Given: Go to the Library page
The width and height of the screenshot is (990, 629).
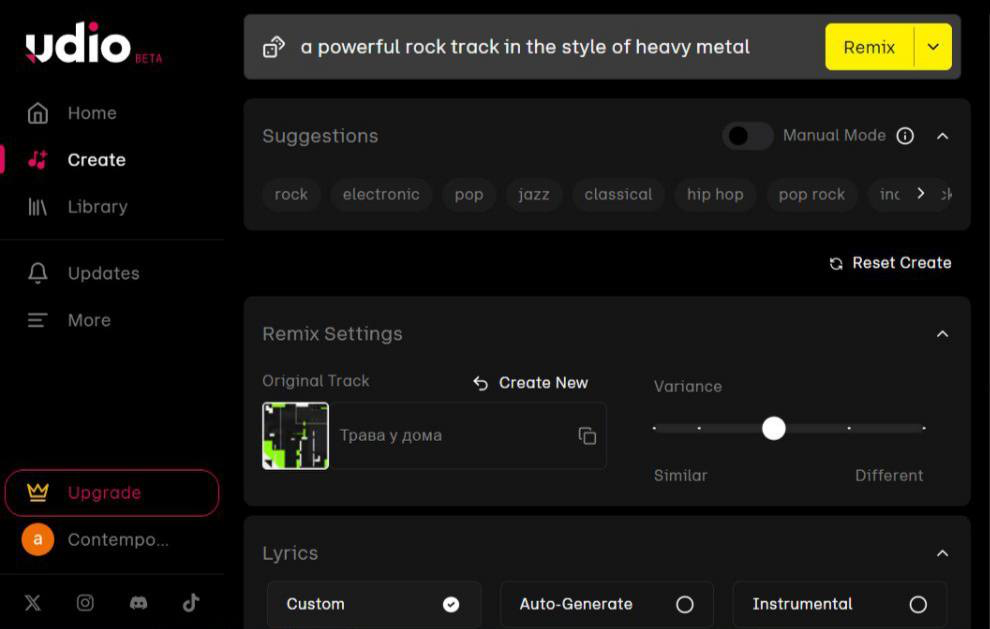Looking at the screenshot, I should pyautogui.click(x=97, y=207).
